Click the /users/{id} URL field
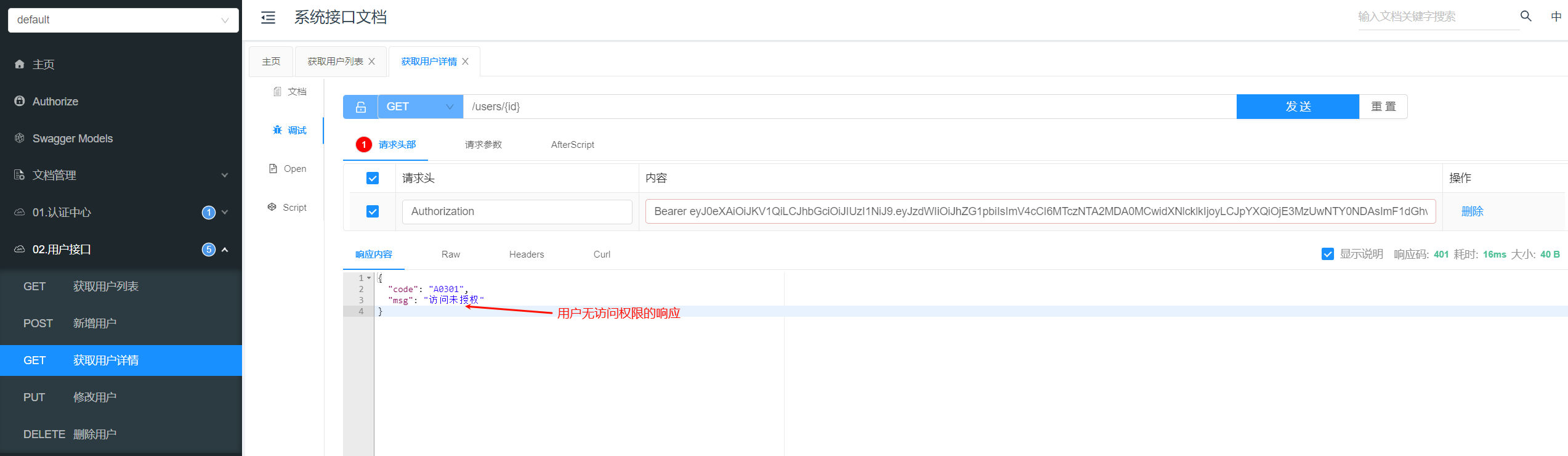The height and width of the screenshot is (456, 1568). coord(850,107)
